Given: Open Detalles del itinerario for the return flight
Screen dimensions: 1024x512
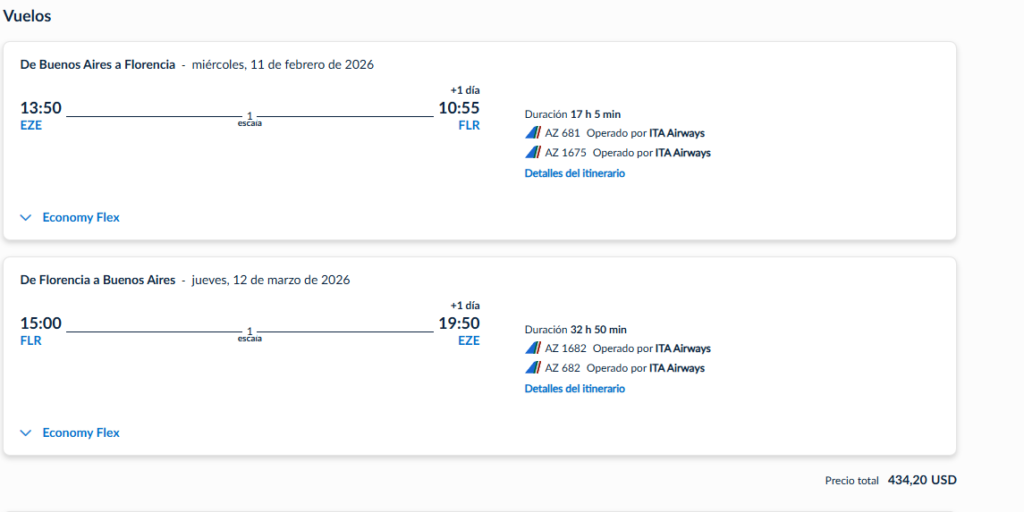Looking at the screenshot, I should click(x=574, y=388).
